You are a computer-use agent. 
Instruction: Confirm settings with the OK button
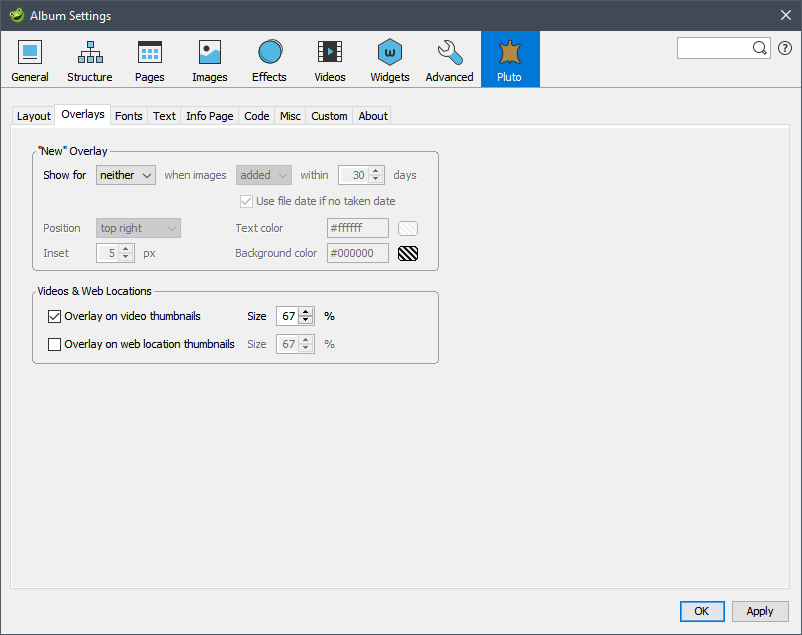click(702, 611)
